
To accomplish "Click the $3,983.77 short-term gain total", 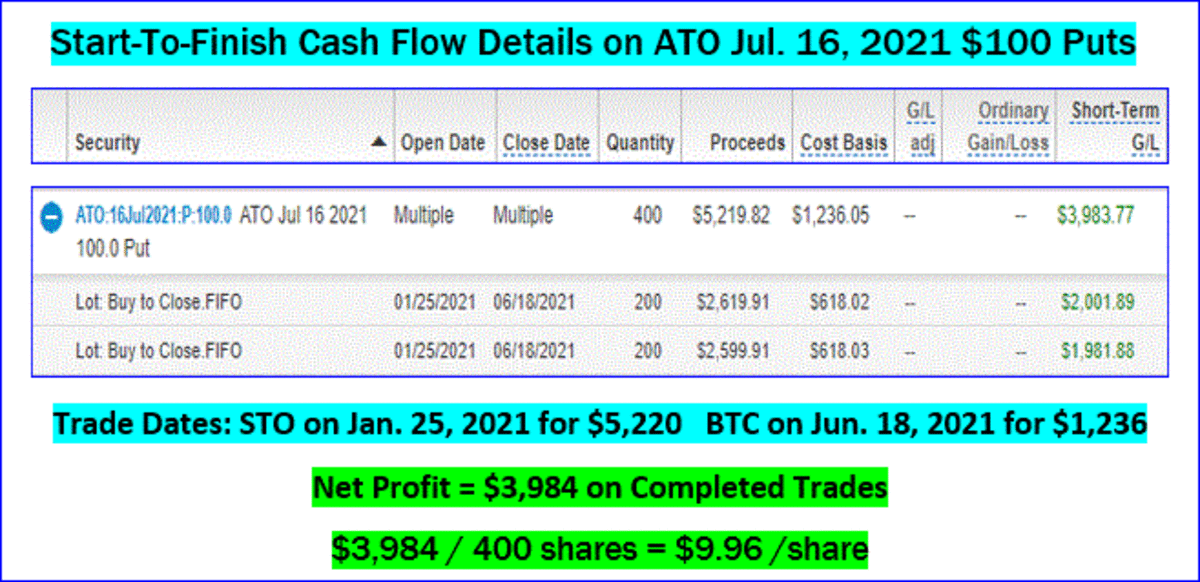I will point(1095,215).
